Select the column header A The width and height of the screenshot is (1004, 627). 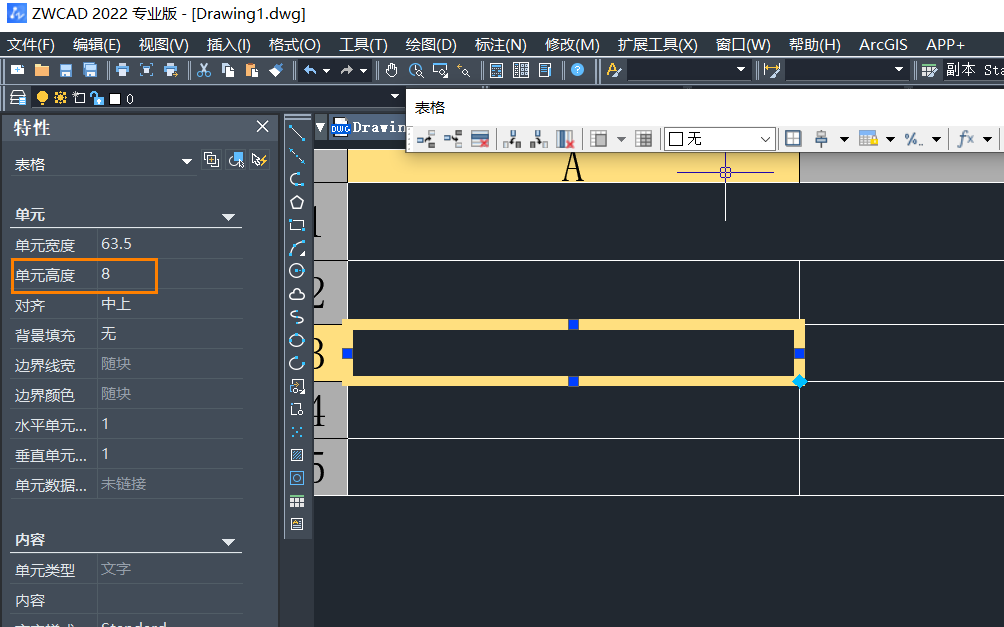(x=573, y=167)
